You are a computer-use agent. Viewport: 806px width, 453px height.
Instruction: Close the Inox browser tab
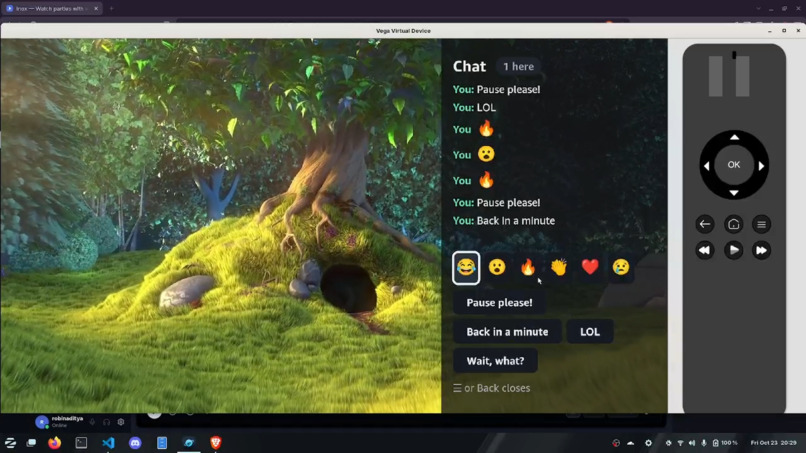click(x=96, y=8)
